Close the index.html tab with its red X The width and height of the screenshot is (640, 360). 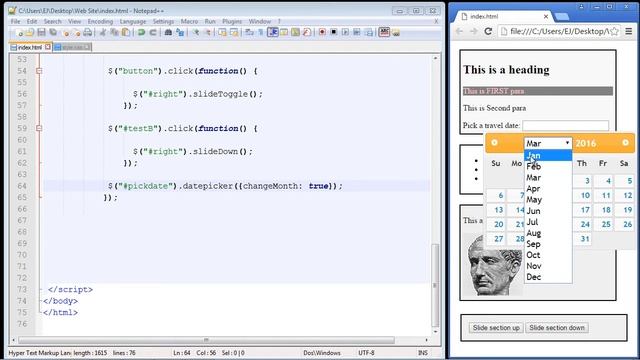[48, 47]
